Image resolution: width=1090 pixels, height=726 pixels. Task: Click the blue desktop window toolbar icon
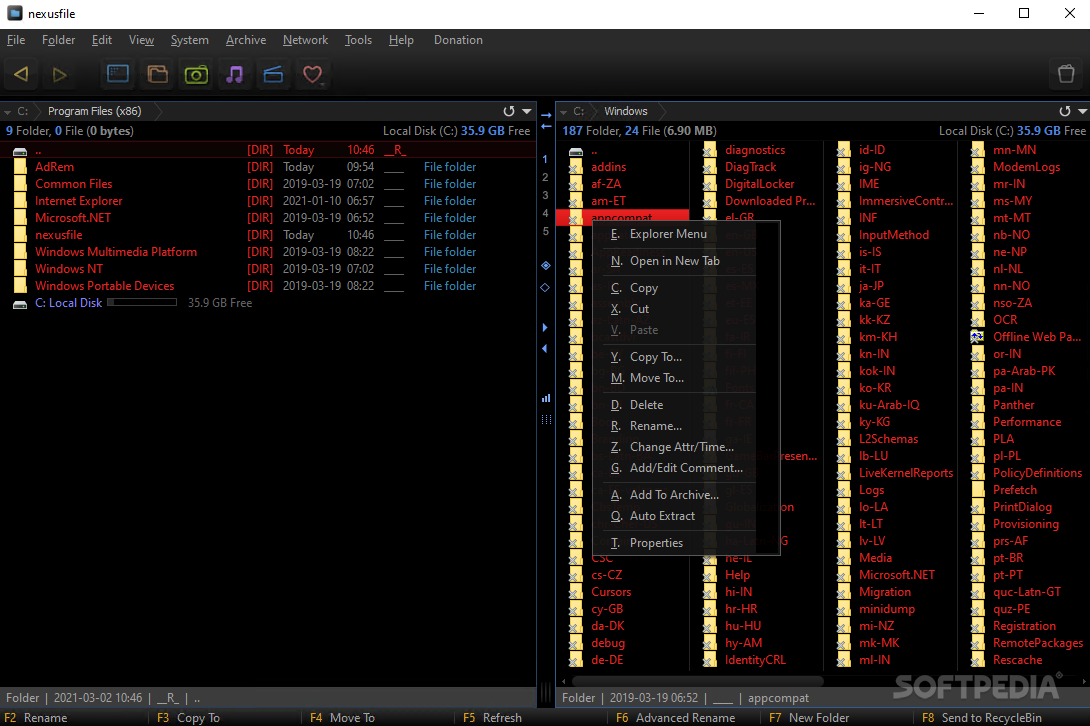pos(118,74)
